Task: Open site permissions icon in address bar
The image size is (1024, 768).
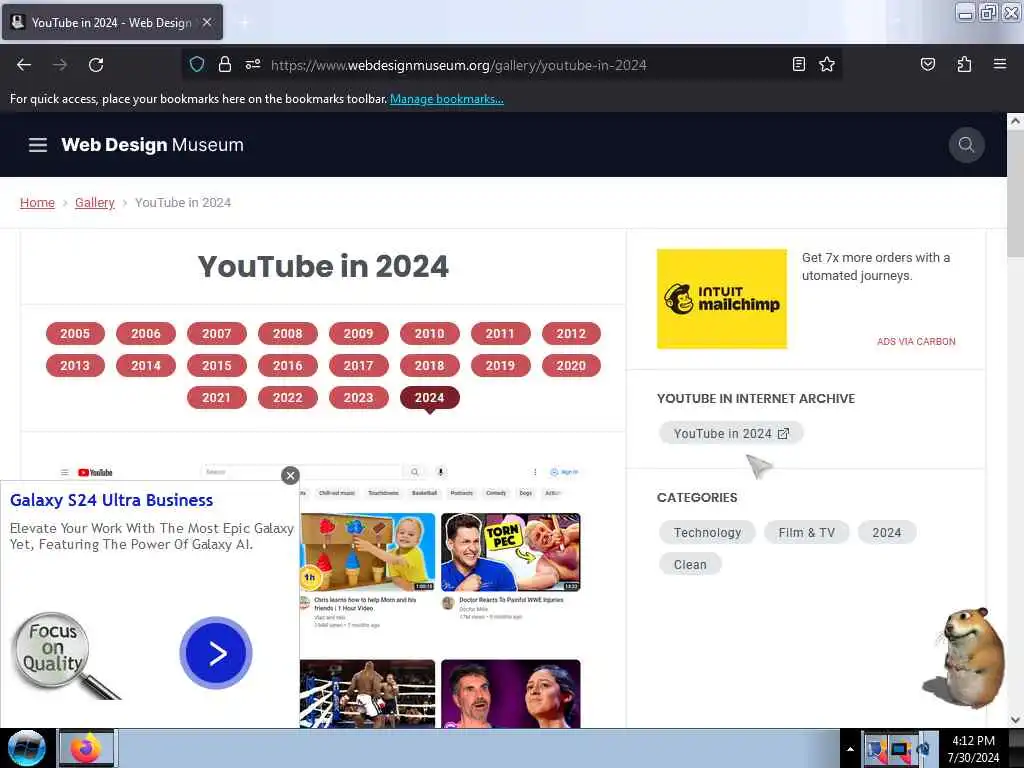Action: pyautogui.click(x=253, y=64)
